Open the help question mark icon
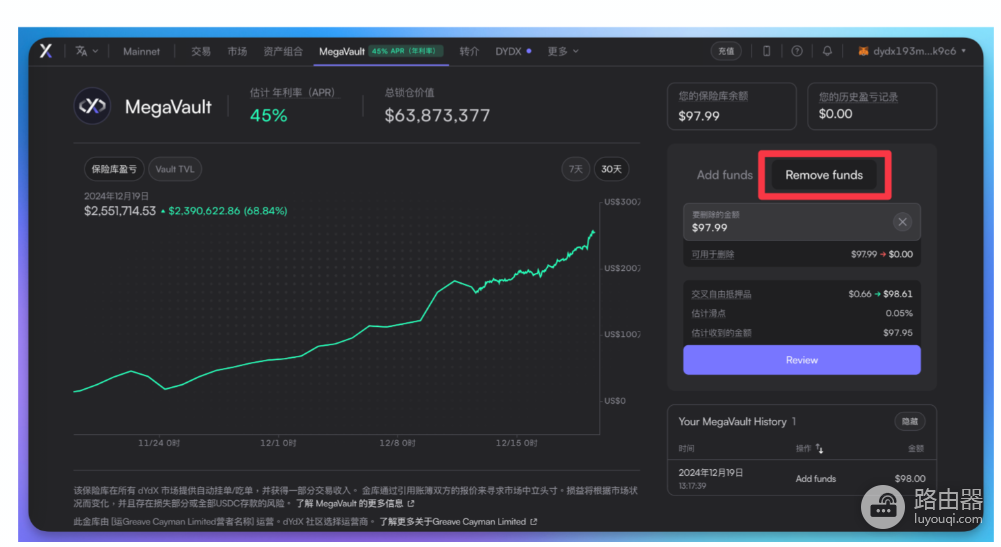 click(797, 51)
